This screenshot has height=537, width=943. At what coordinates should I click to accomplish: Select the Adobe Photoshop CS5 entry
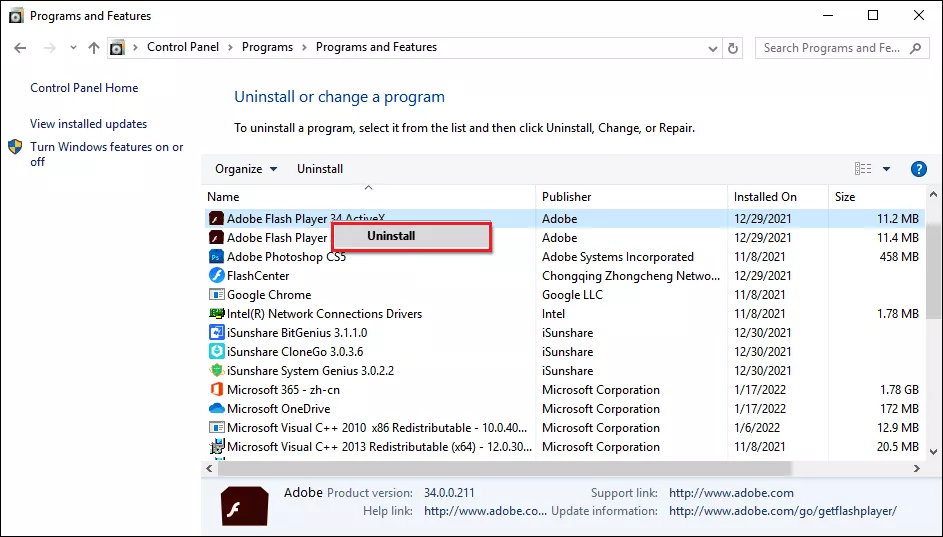point(286,257)
